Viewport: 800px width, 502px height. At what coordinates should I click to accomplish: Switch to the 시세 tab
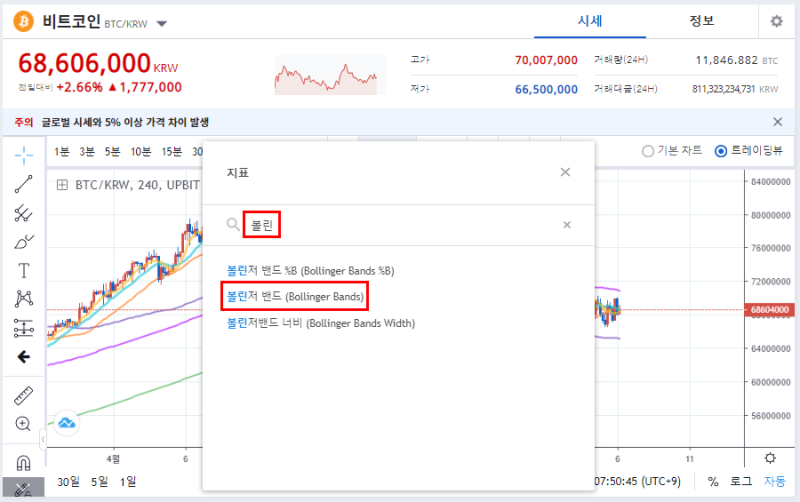[590, 21]
